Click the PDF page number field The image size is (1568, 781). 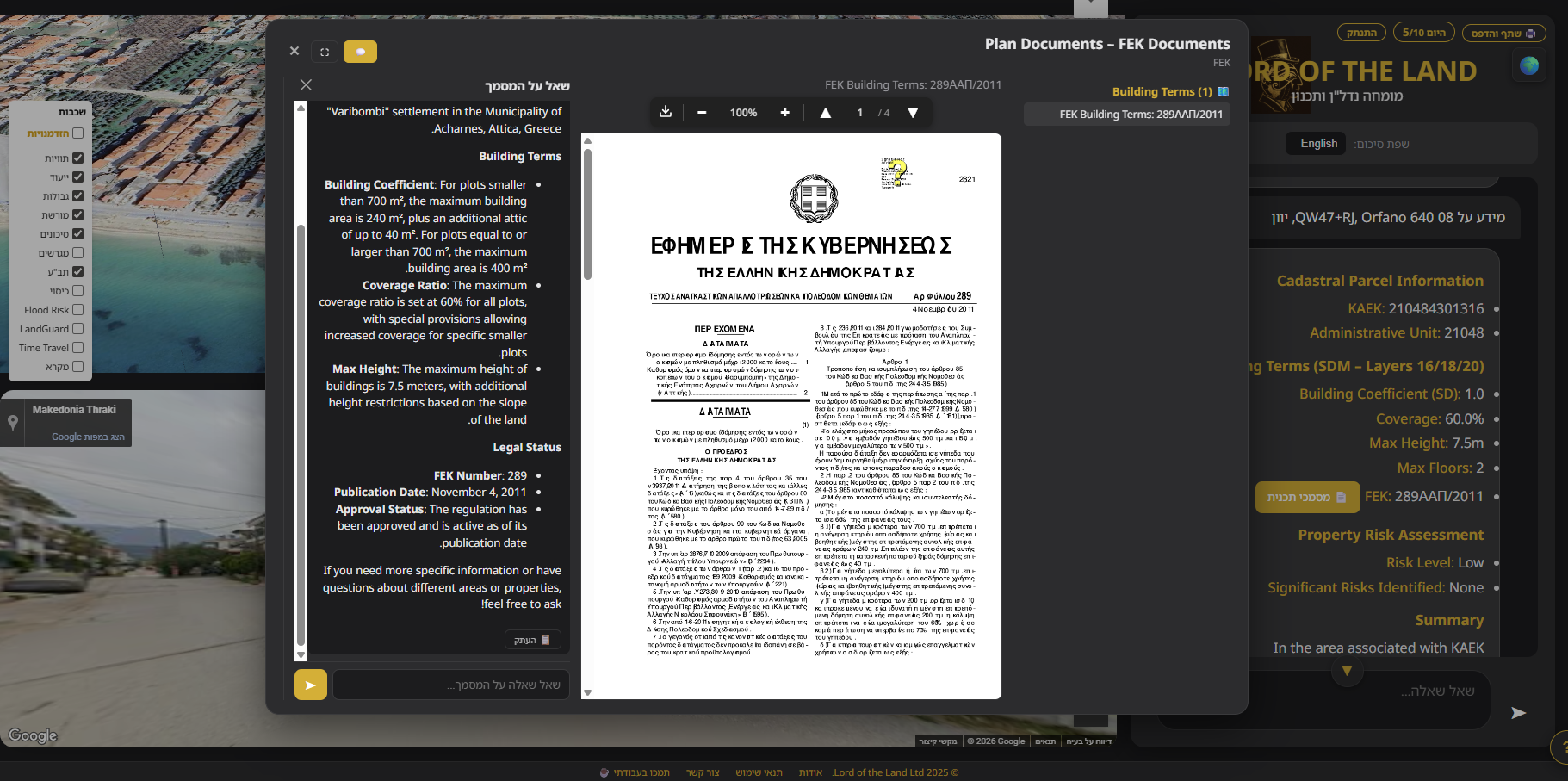(859, 112)
